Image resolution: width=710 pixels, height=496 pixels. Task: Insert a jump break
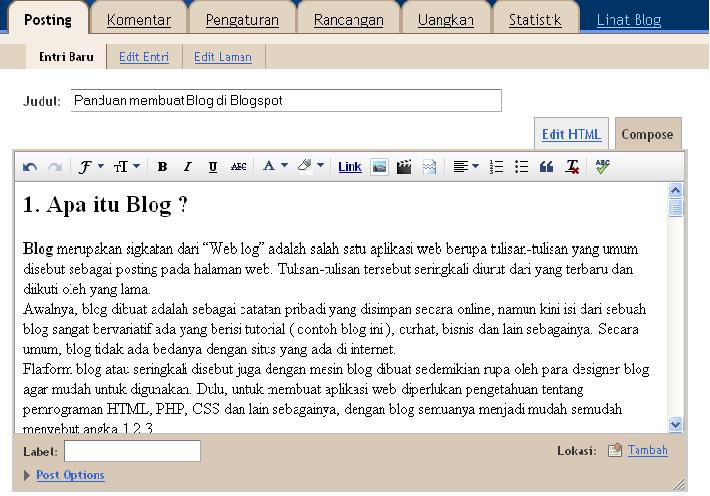point(429,167)
